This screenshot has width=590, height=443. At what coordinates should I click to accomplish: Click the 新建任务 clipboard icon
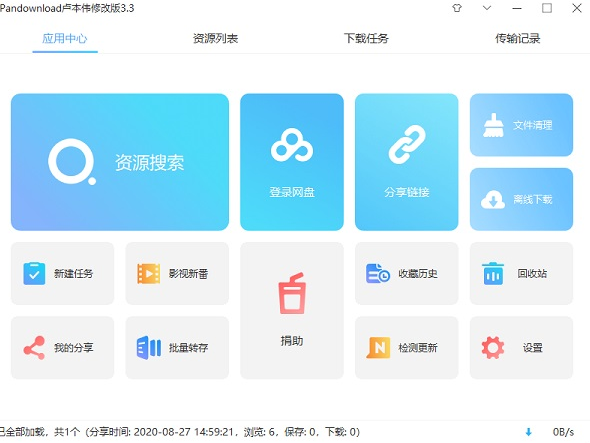pyautogui.click(x=34, y=273)
